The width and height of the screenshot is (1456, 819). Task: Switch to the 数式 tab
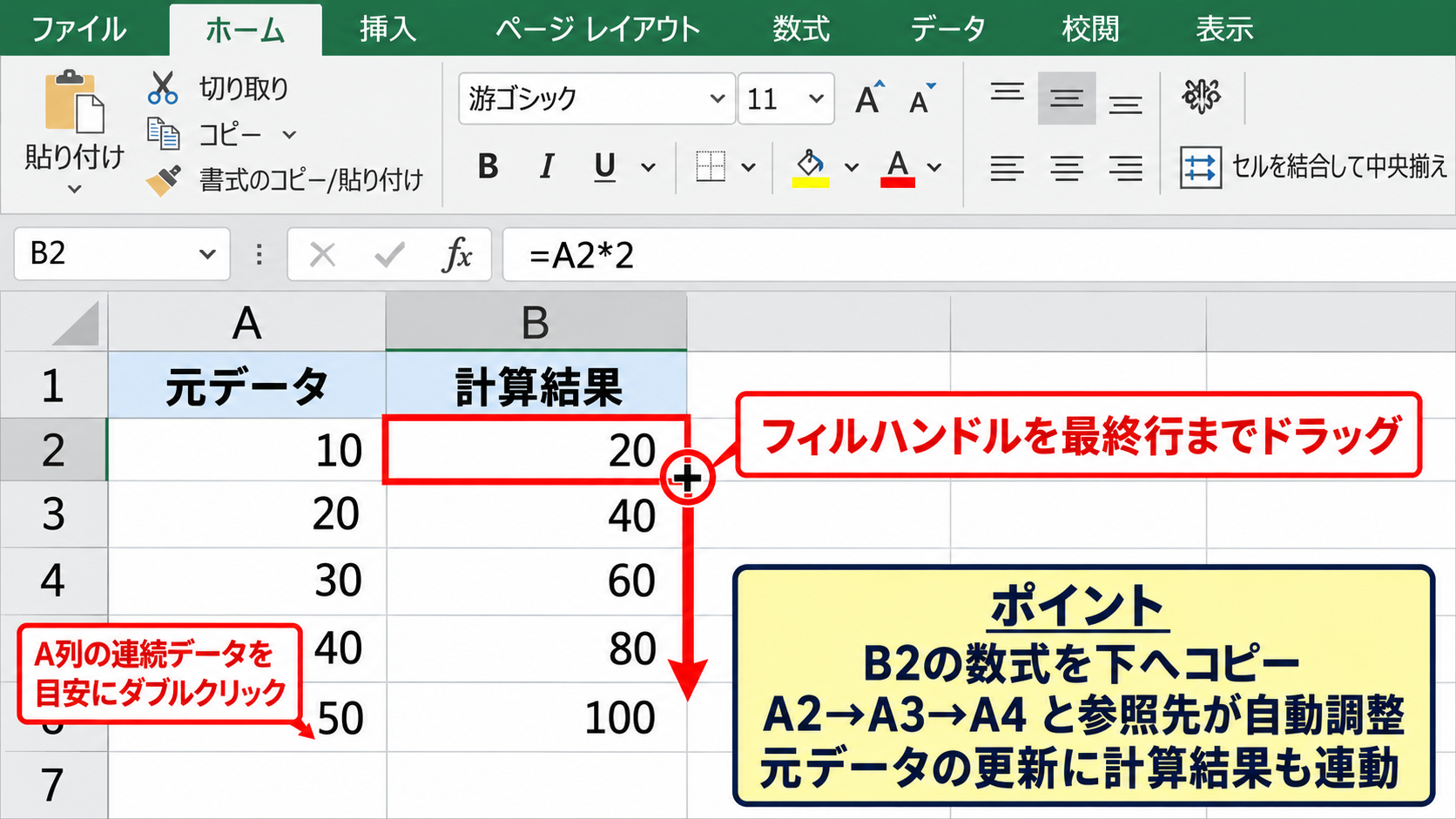click(801, 29)
